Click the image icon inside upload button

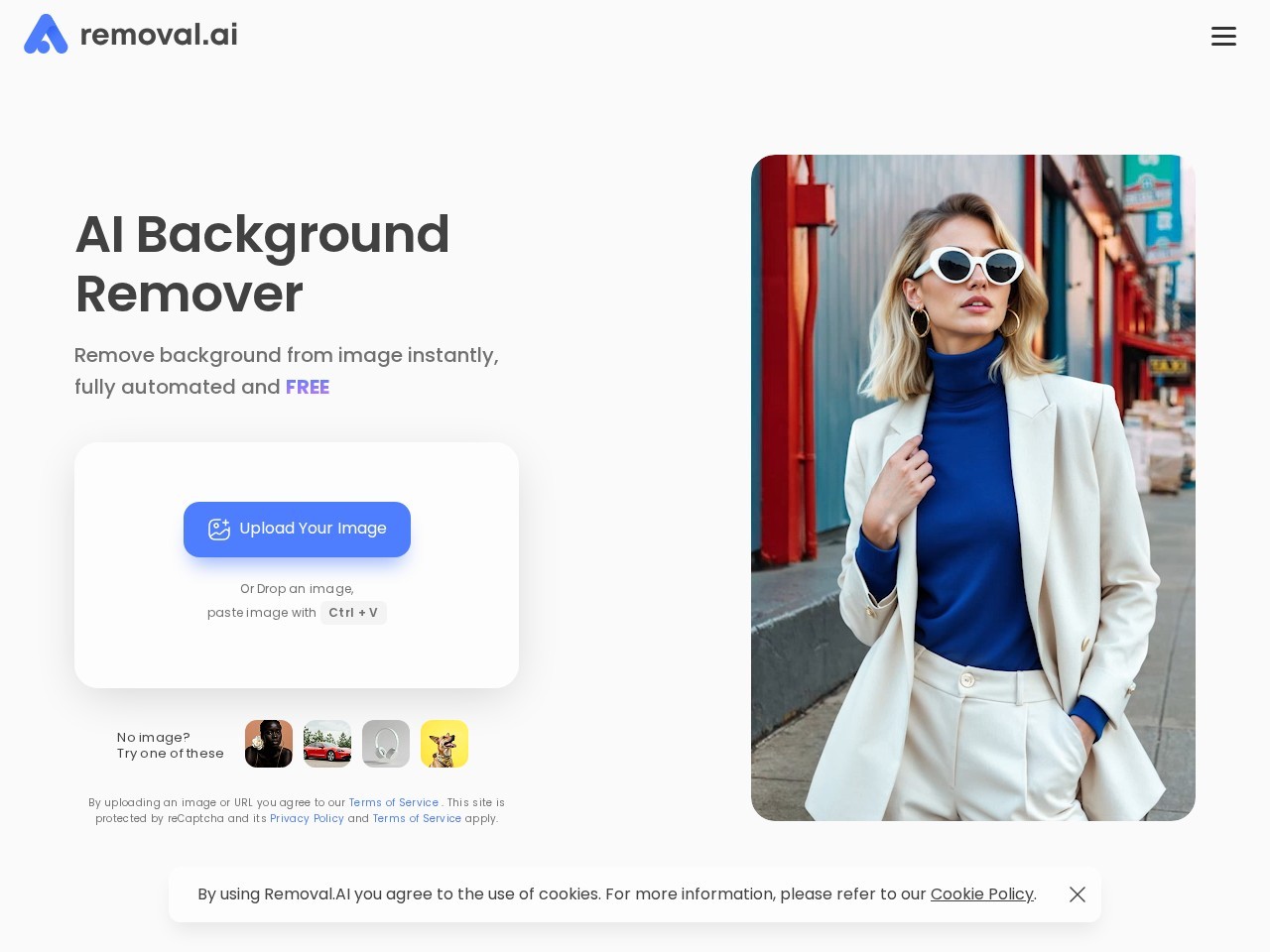coord(219,530)
